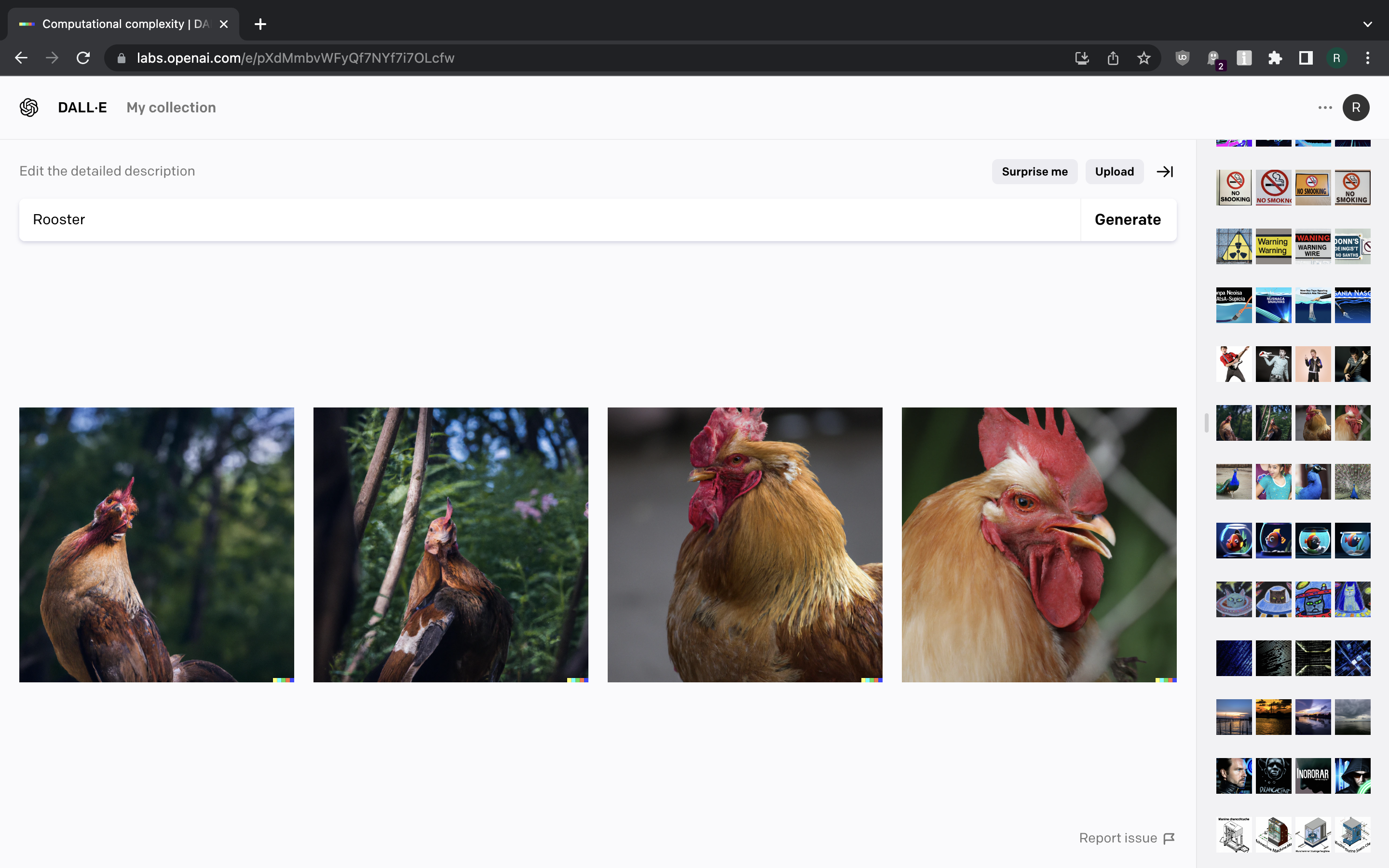Viewport: 1389px width, 868px height.
Task: Bookmark this page with star icon
Action: click(x=1144, y=58)
